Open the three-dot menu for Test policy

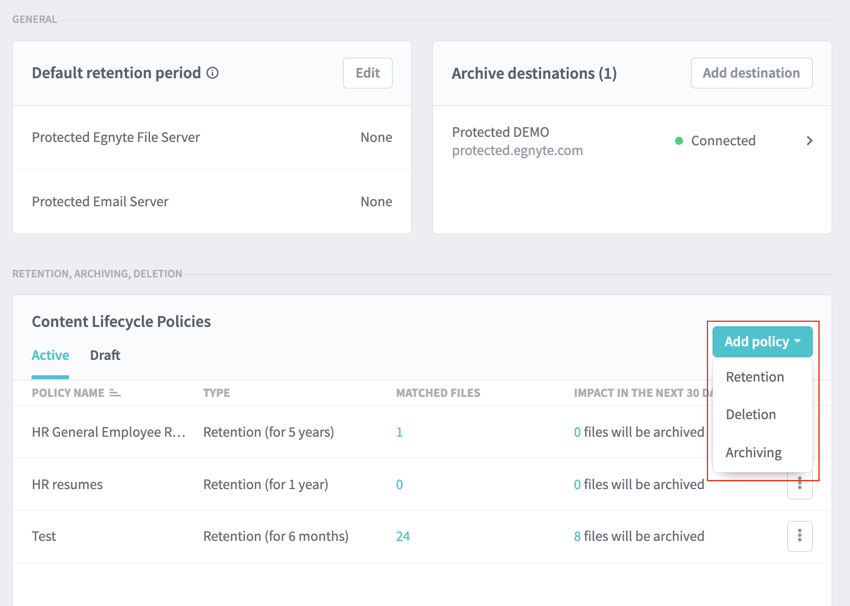[799, 536]
